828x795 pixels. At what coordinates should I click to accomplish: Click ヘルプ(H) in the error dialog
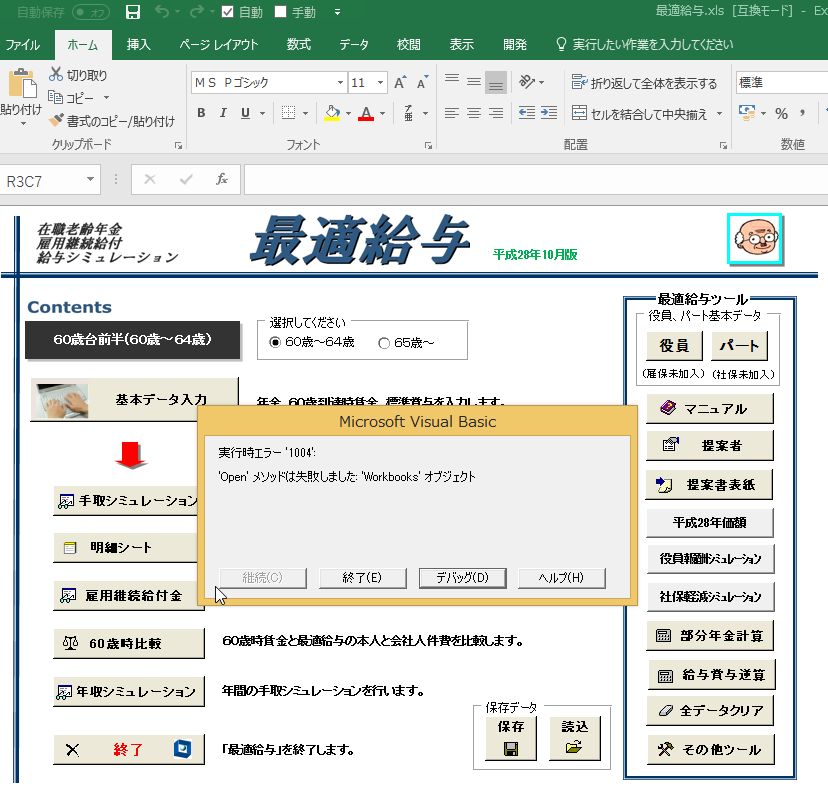click(x=561, y=578)
